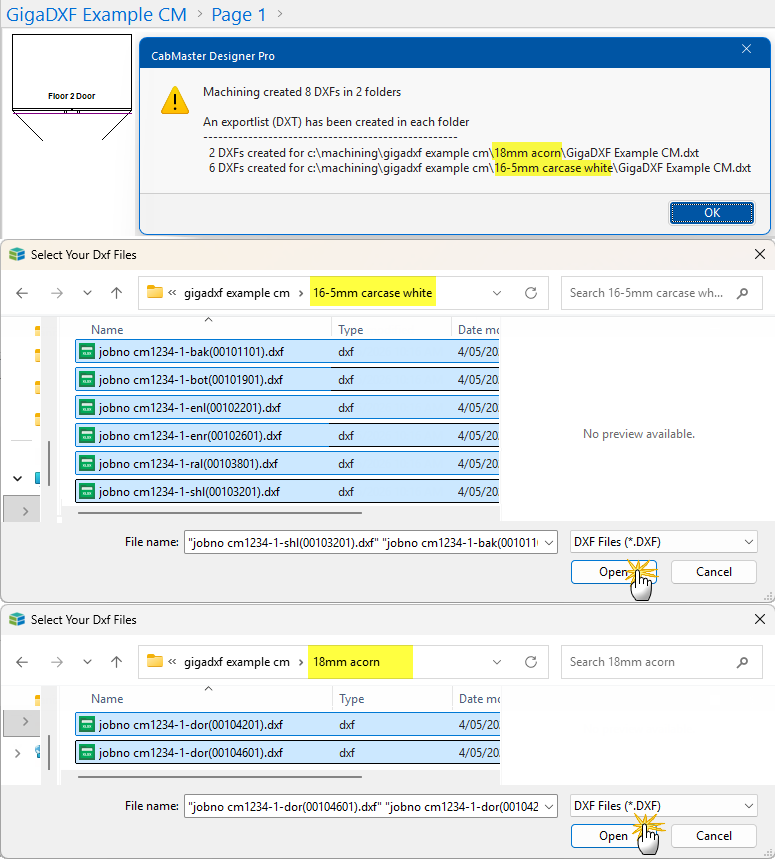This screenshot has width=775, height=859.
Task: Select jobno cm1234-1-shl(00103201).dxf
Action: 286,491
